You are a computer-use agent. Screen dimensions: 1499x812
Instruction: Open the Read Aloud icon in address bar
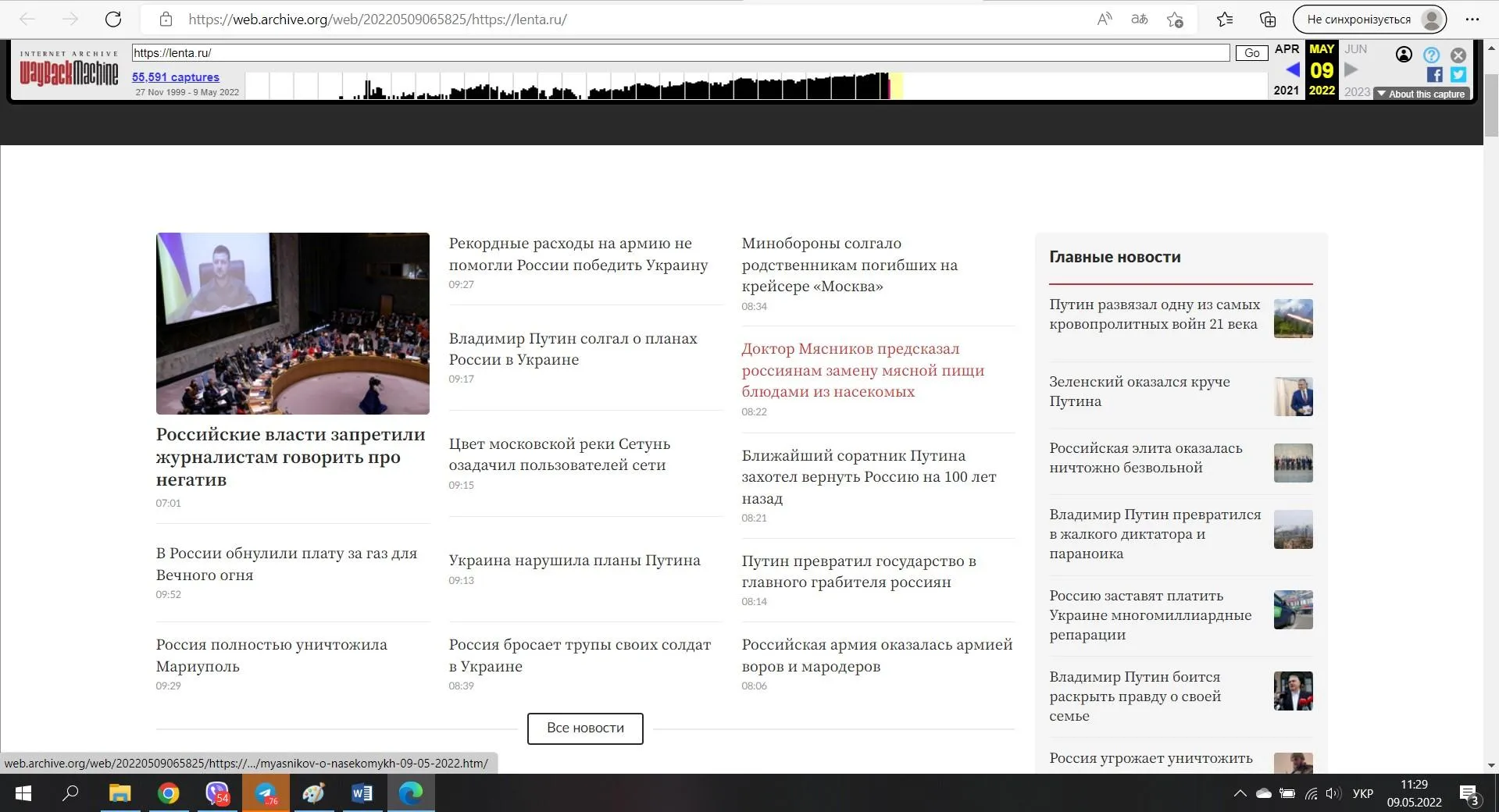1104,20
